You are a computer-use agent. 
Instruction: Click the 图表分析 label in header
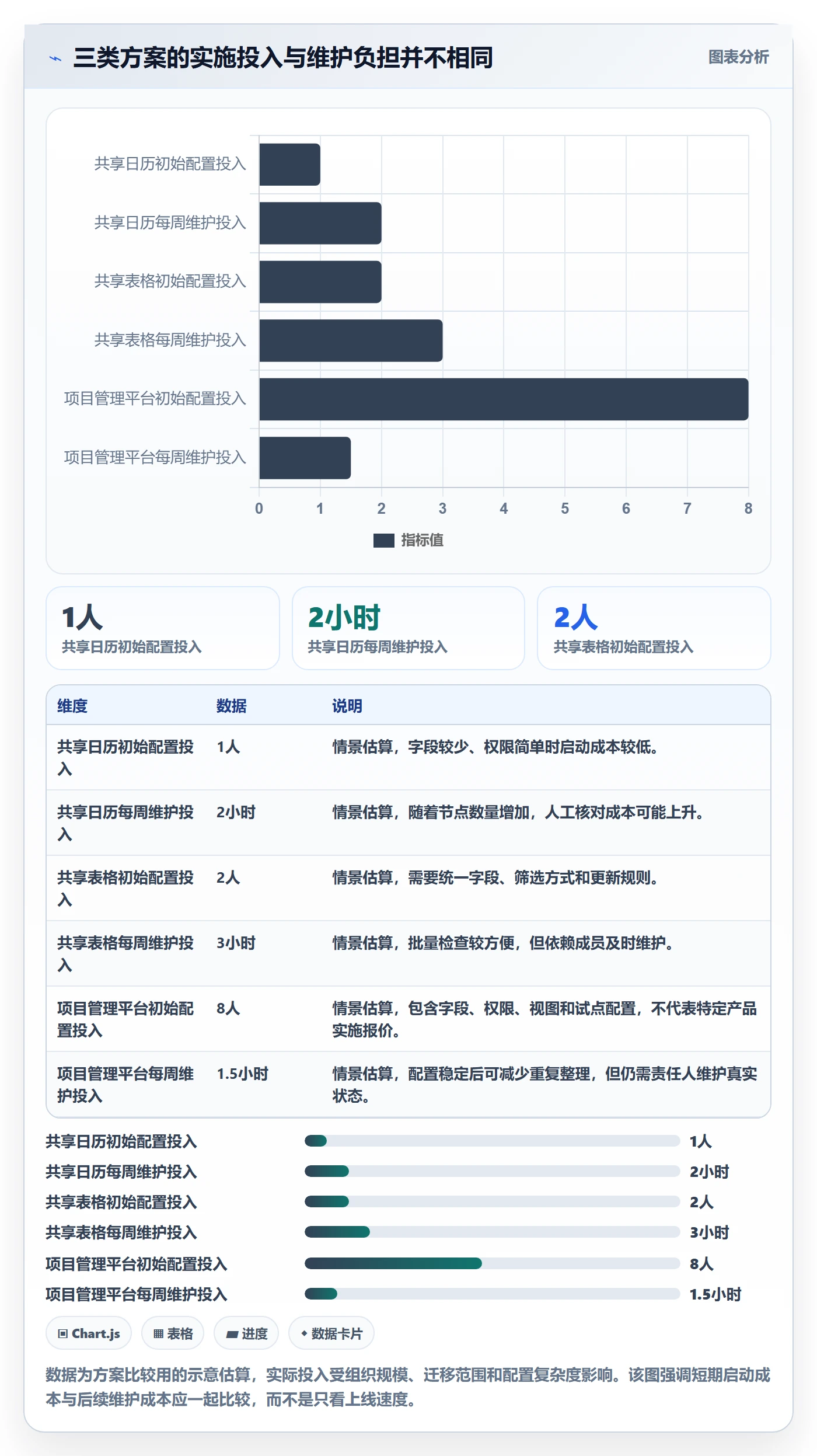(x=738, y=57)
